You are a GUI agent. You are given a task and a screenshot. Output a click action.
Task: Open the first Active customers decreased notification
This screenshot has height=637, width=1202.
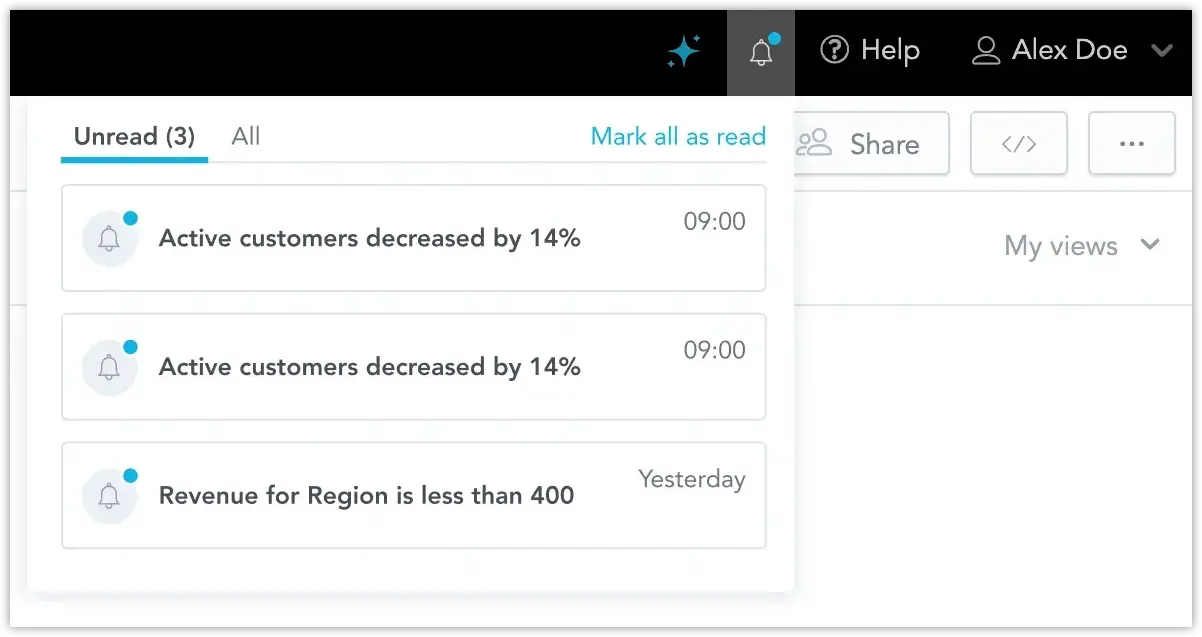click(x=369, y=238)
